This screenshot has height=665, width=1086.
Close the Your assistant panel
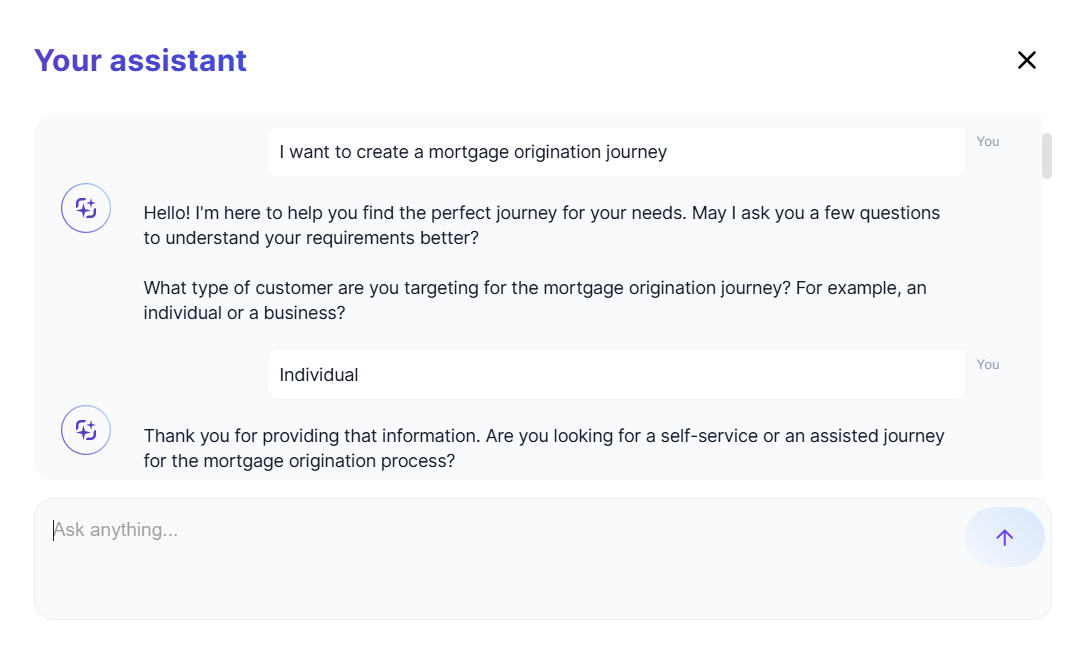tap(1026, 60)
